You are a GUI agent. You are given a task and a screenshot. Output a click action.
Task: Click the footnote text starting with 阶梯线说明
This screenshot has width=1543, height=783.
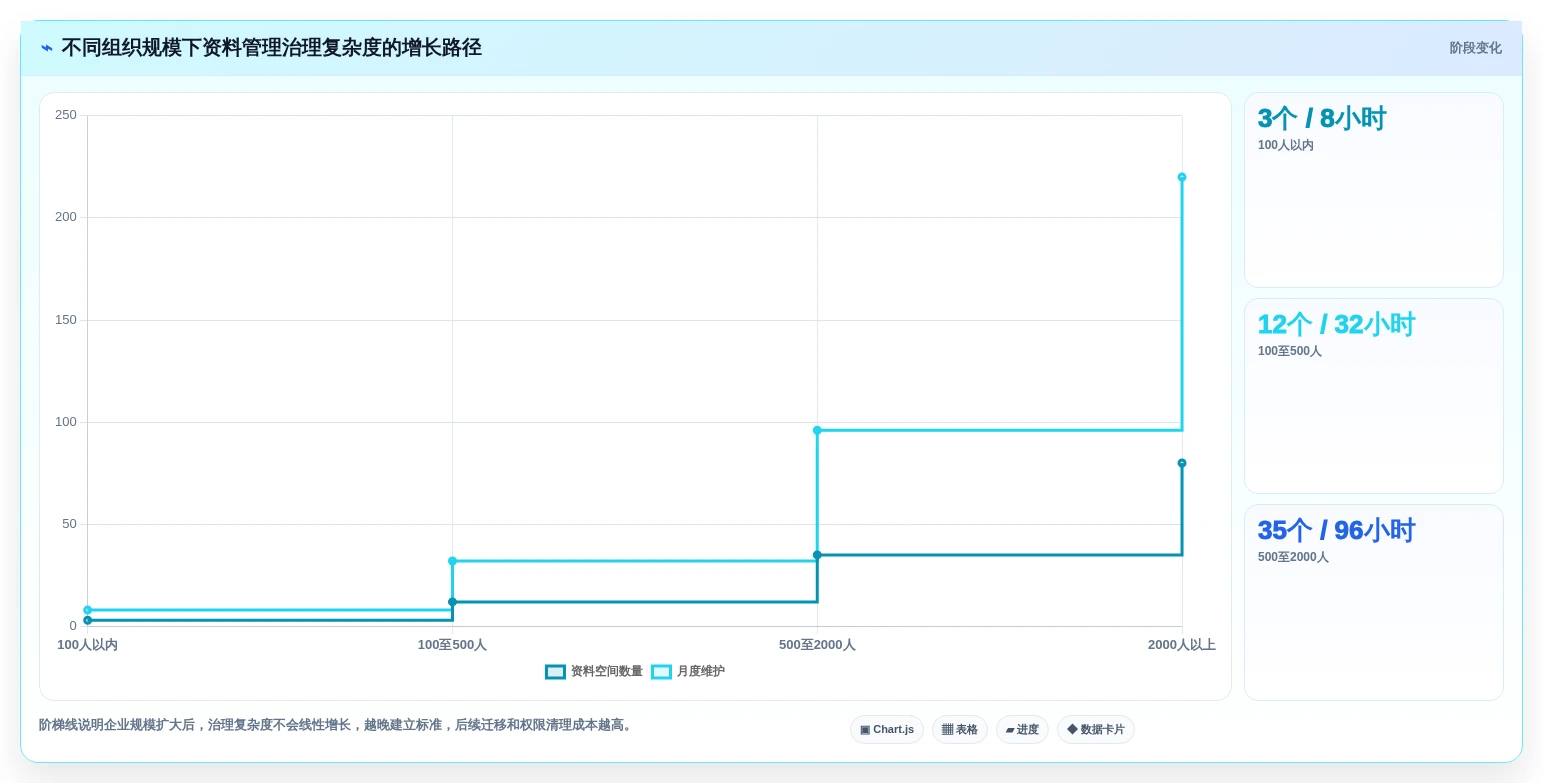(x=337, y=725)
